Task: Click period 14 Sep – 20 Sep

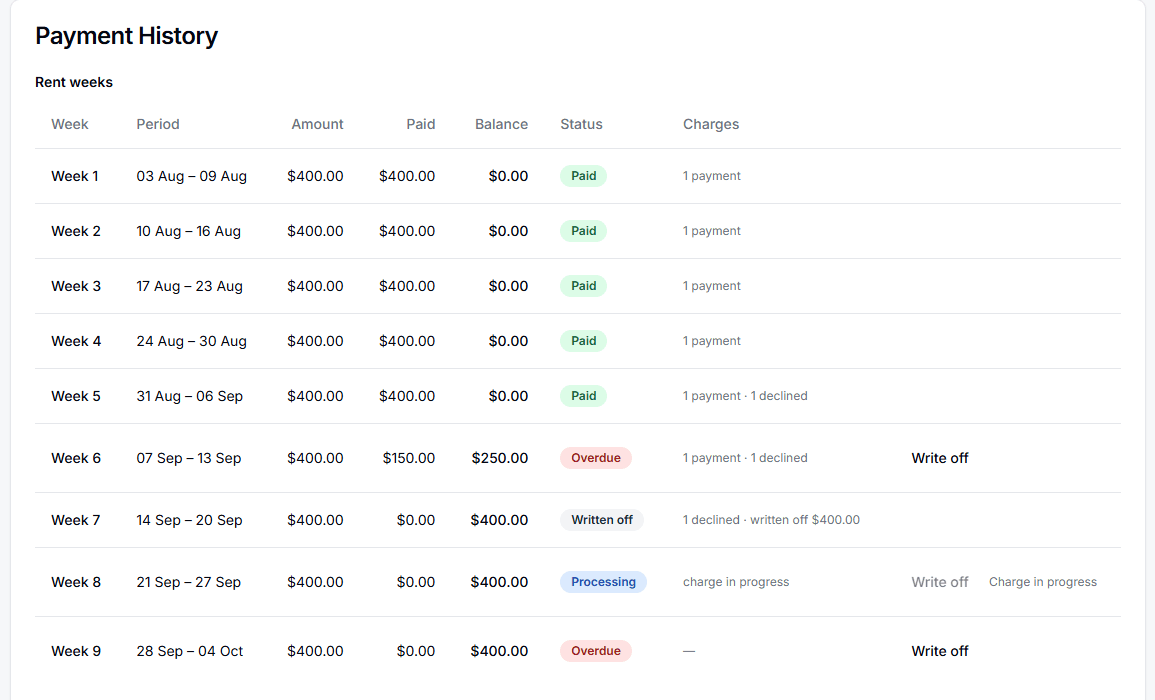Action: click(189, 519)
